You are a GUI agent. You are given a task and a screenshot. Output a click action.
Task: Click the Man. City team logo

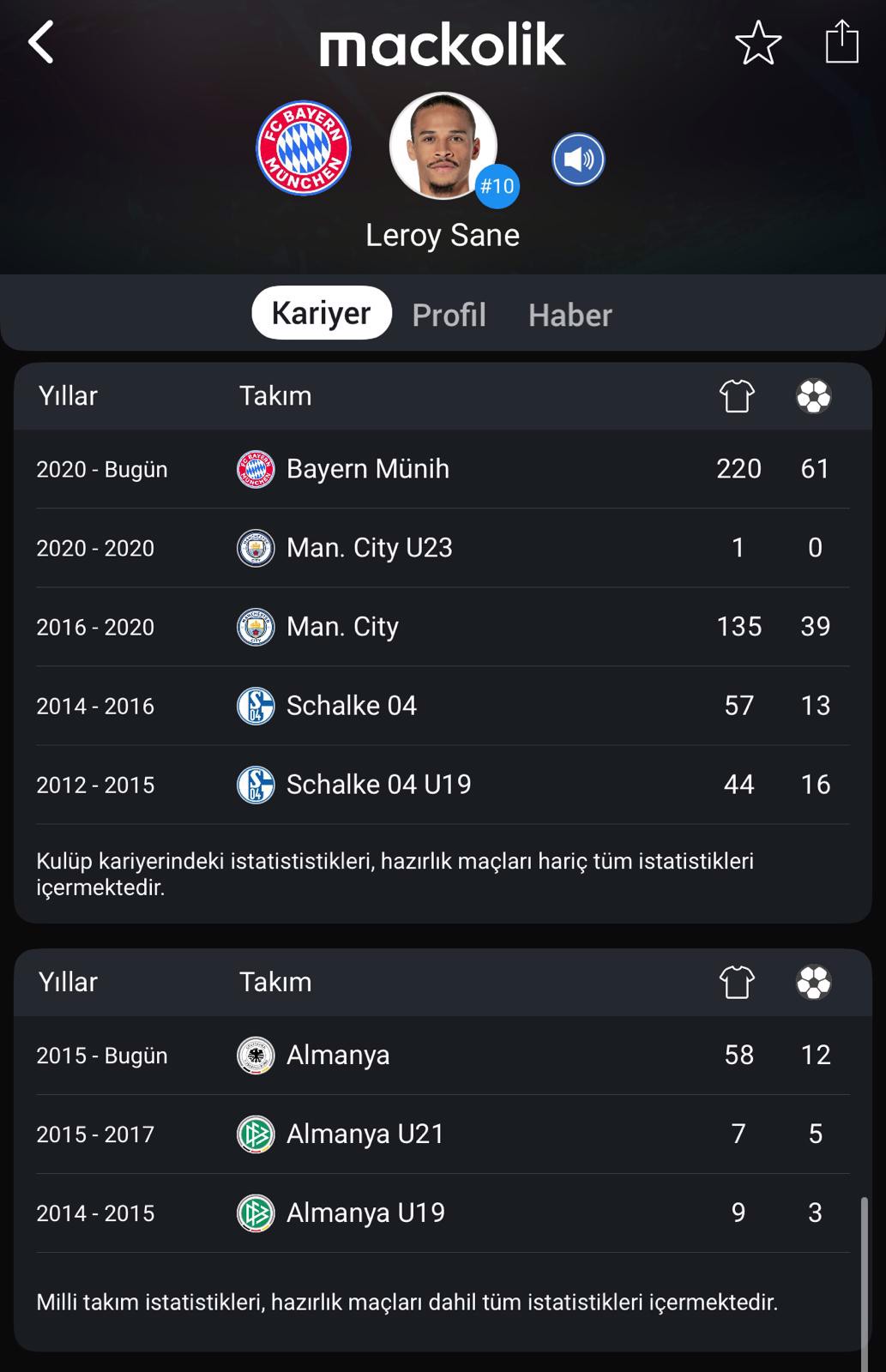(x=256, y=627)
